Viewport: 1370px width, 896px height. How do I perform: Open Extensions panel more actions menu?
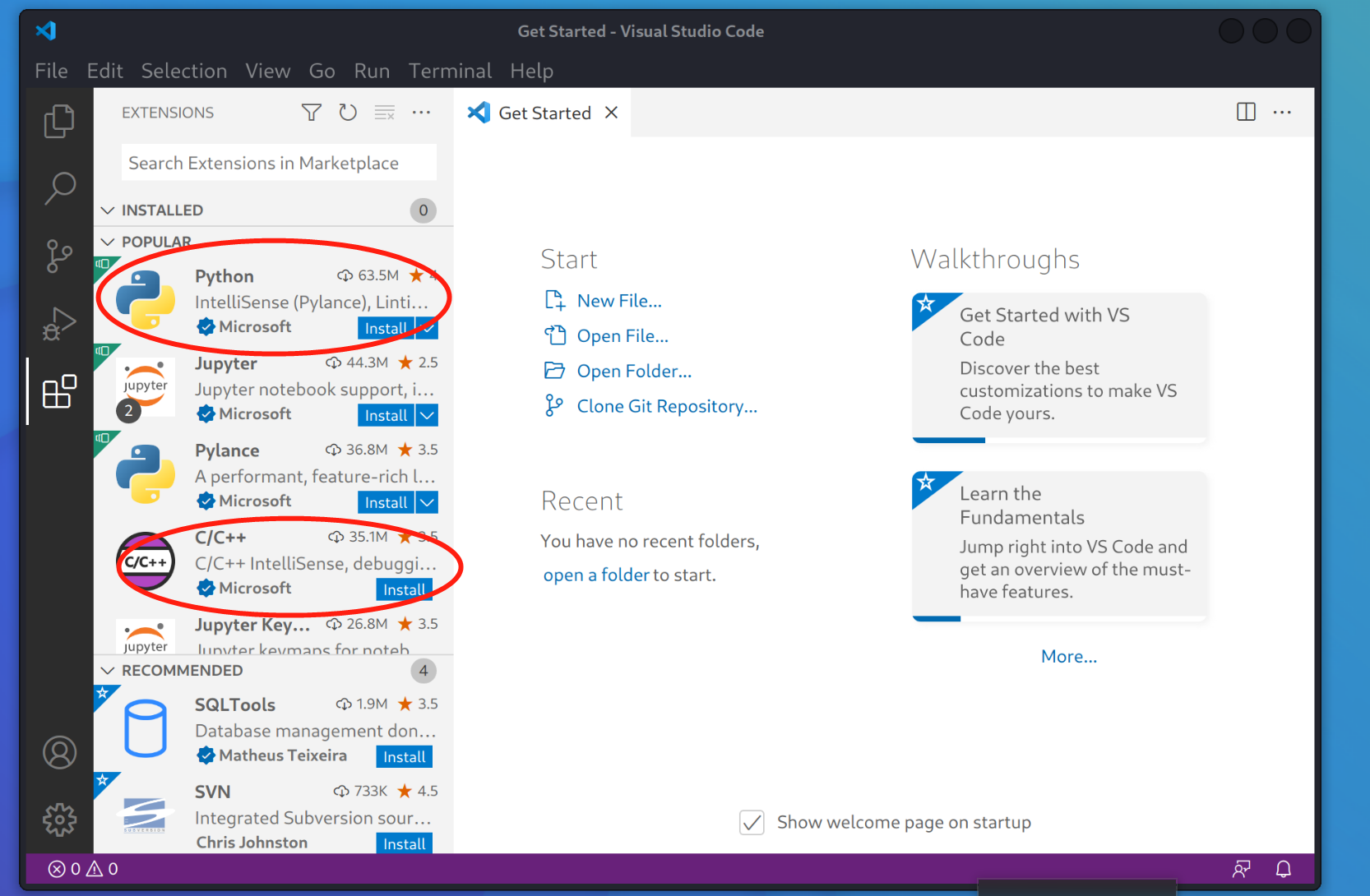point(421,113)
